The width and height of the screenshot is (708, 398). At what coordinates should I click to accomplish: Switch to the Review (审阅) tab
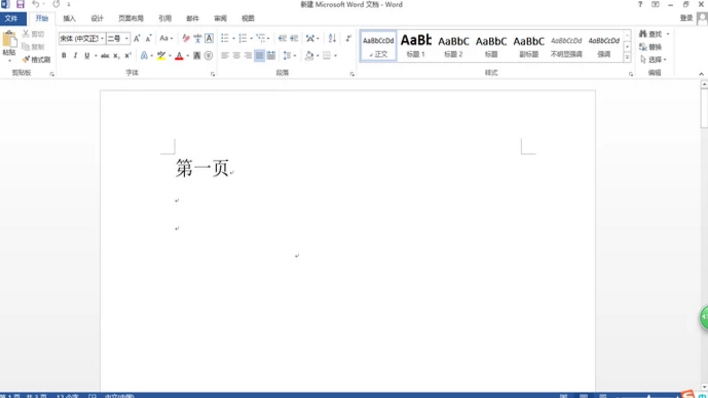(x=220, y=19)
